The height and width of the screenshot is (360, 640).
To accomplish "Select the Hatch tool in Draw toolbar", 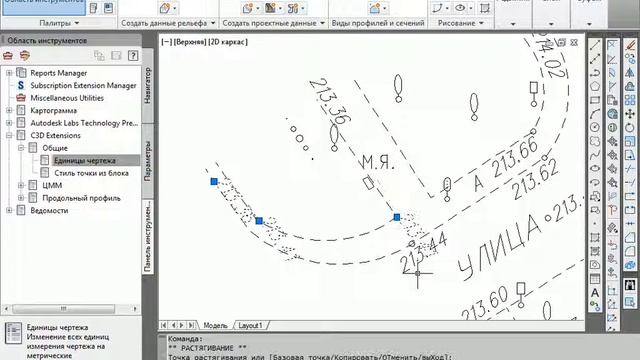I will tap(595, 238).
